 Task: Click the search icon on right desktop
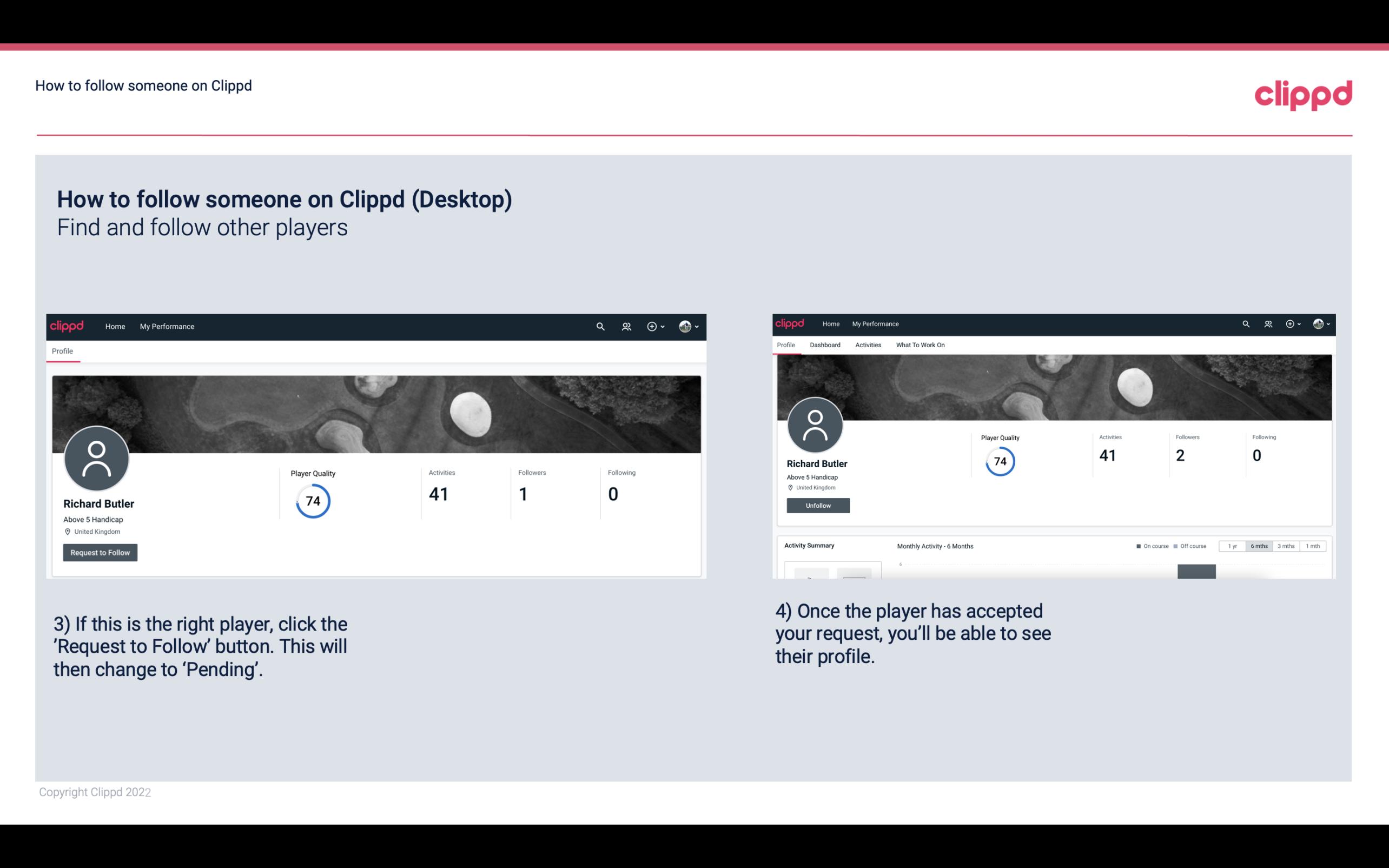click(x=1245, y=323)
